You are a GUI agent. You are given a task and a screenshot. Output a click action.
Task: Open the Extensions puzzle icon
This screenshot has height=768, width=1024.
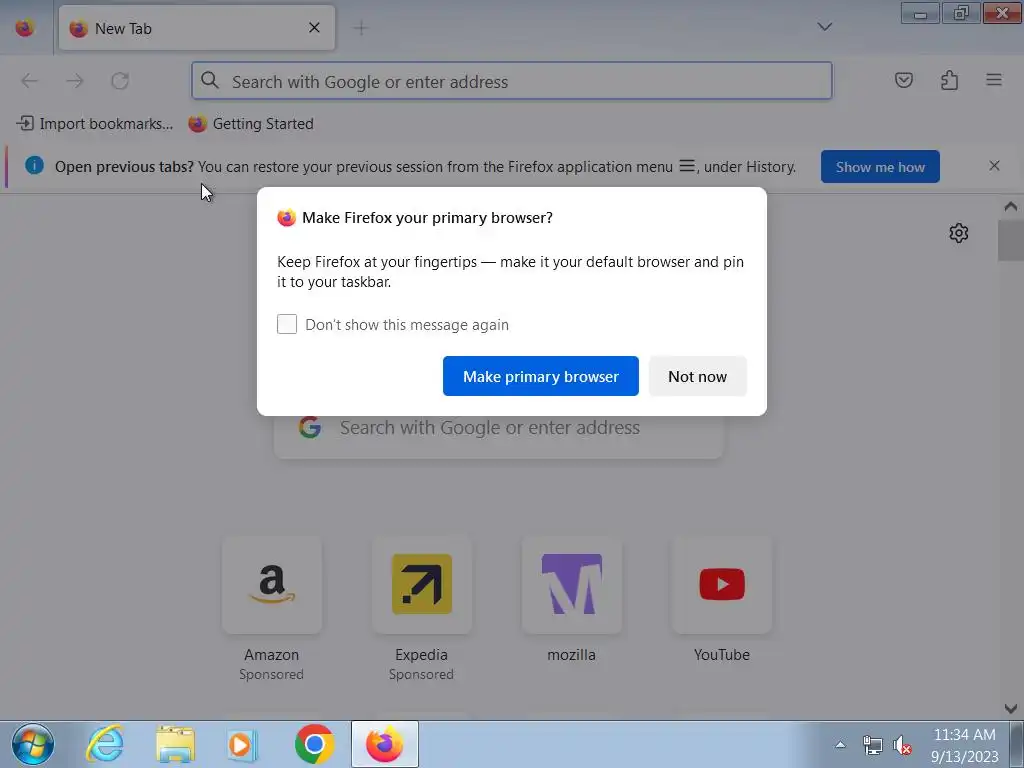click(949, 80)
